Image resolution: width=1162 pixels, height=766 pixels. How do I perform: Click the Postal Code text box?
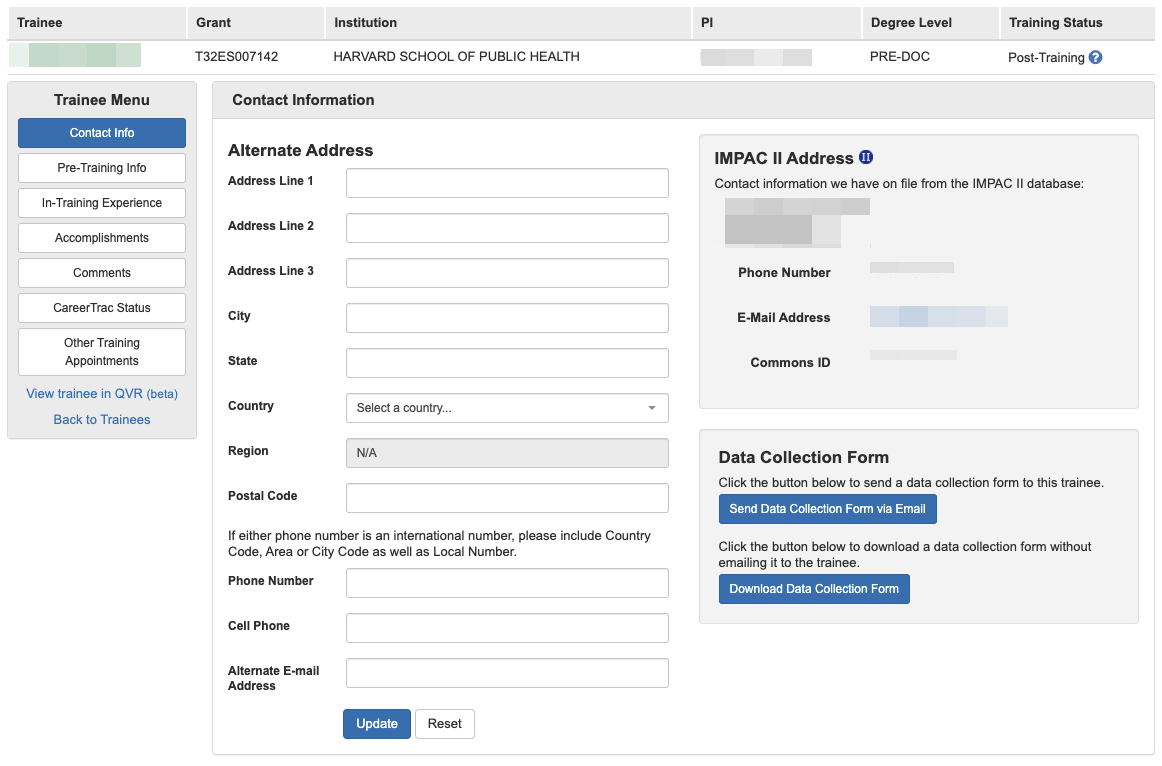click(x=507, y=498)
